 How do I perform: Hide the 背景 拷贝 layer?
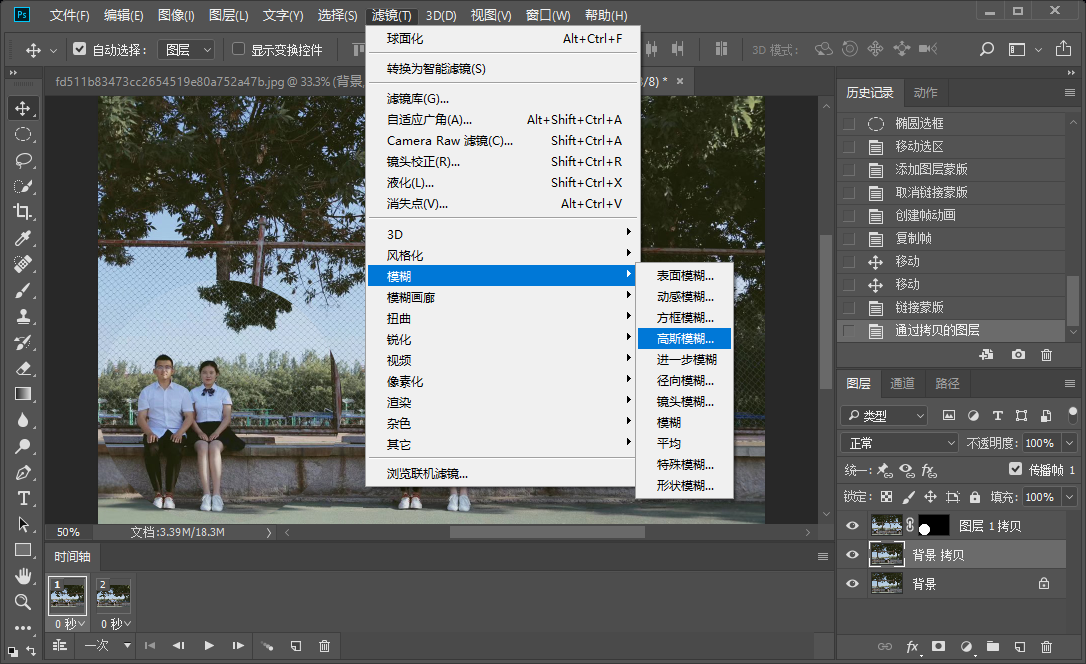pos(853,555)
